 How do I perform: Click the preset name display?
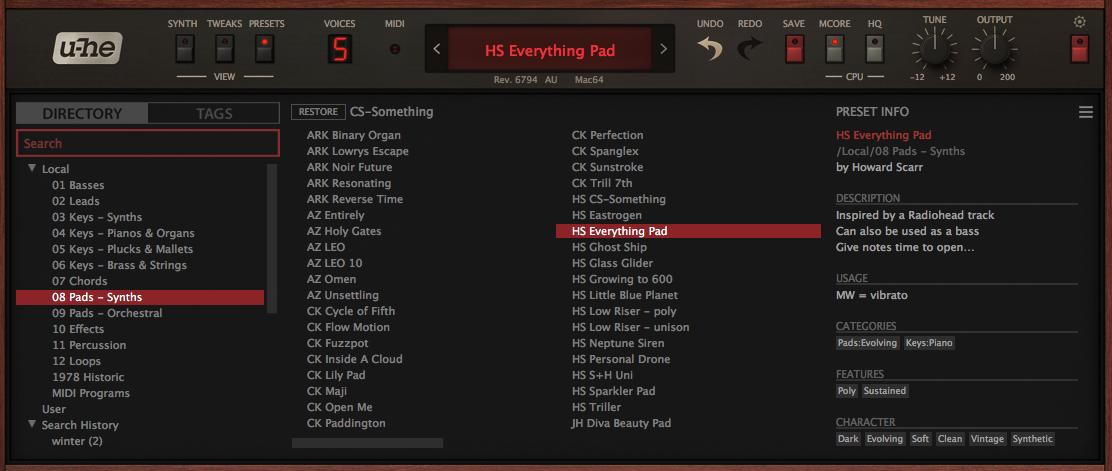(x=550, y=50)
